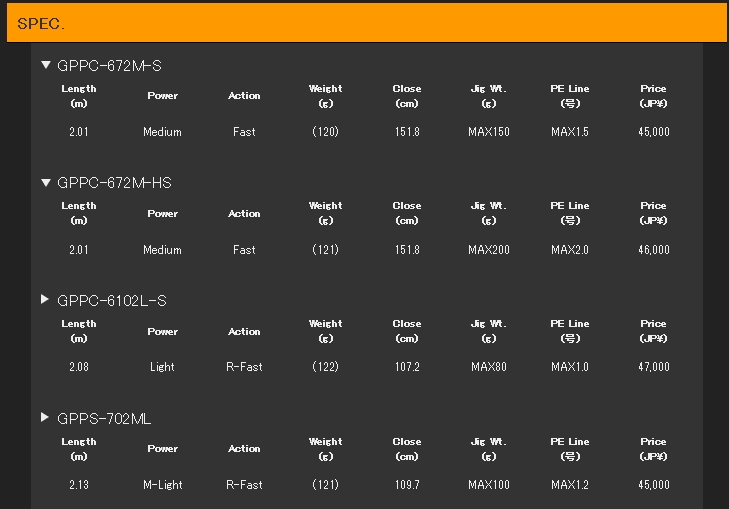Collapse the GPPC-672M-HS disclosure triangle
729x509 pixels.
(x=46, y=183)
